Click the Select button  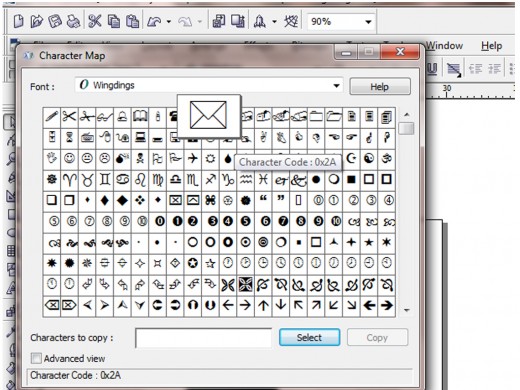[309, 337]
